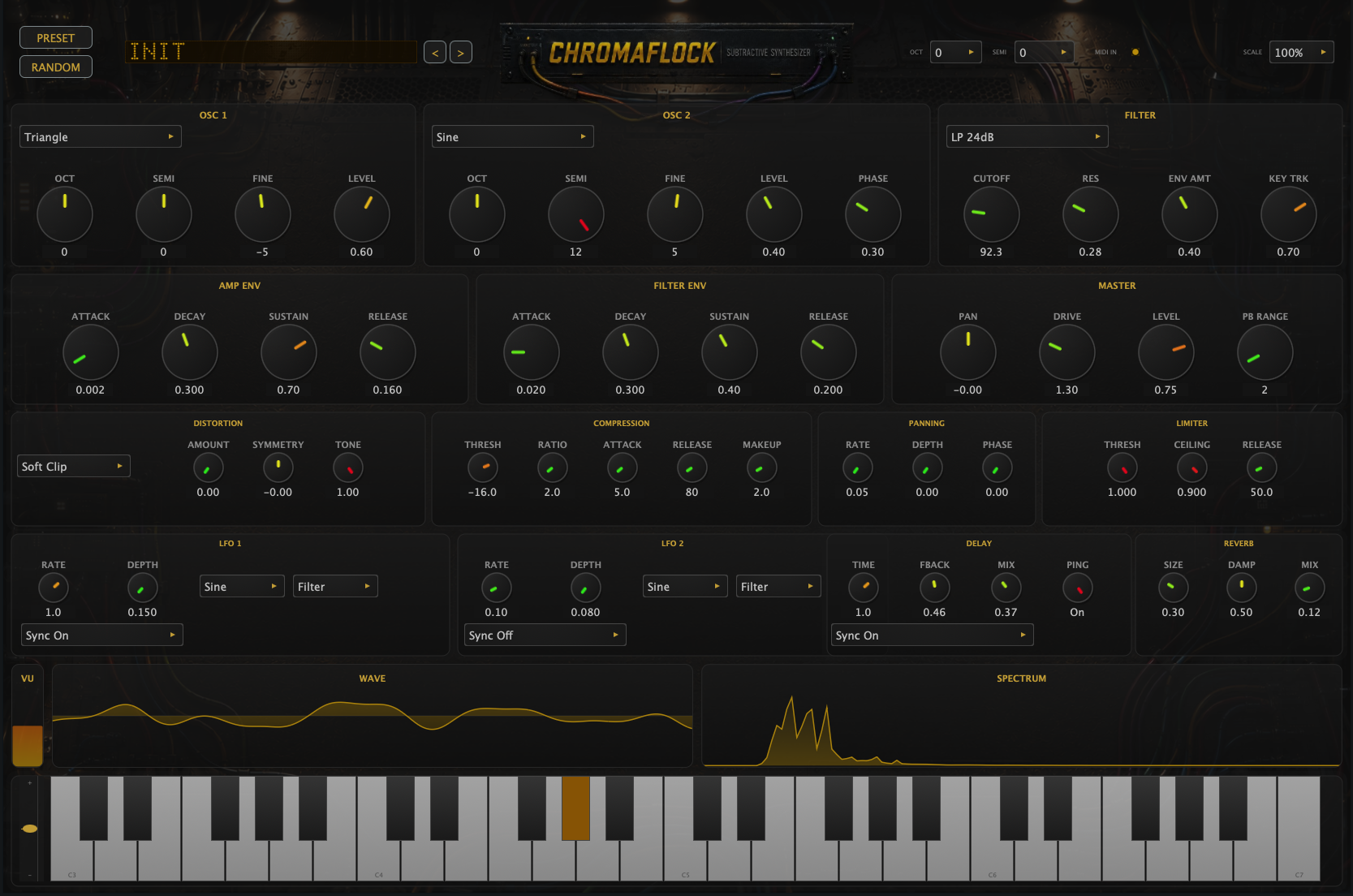1353x896 pixels.
Task: Click the PB RANGE knob
Action: [x=1265, y=352]
